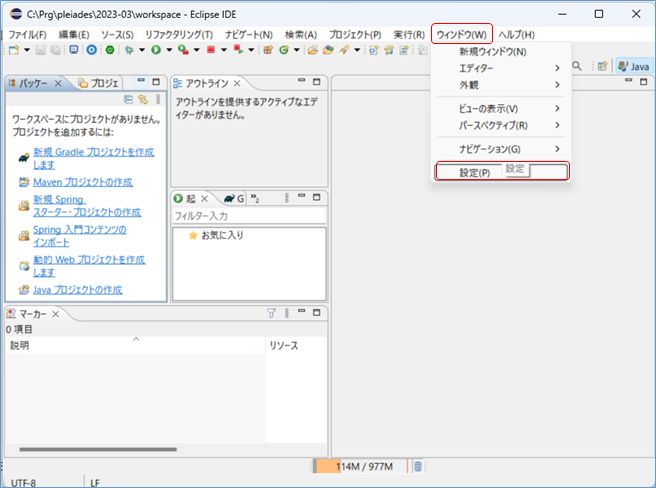
Task: Click the green Run play icon
Action: click(x=156, y=50)
